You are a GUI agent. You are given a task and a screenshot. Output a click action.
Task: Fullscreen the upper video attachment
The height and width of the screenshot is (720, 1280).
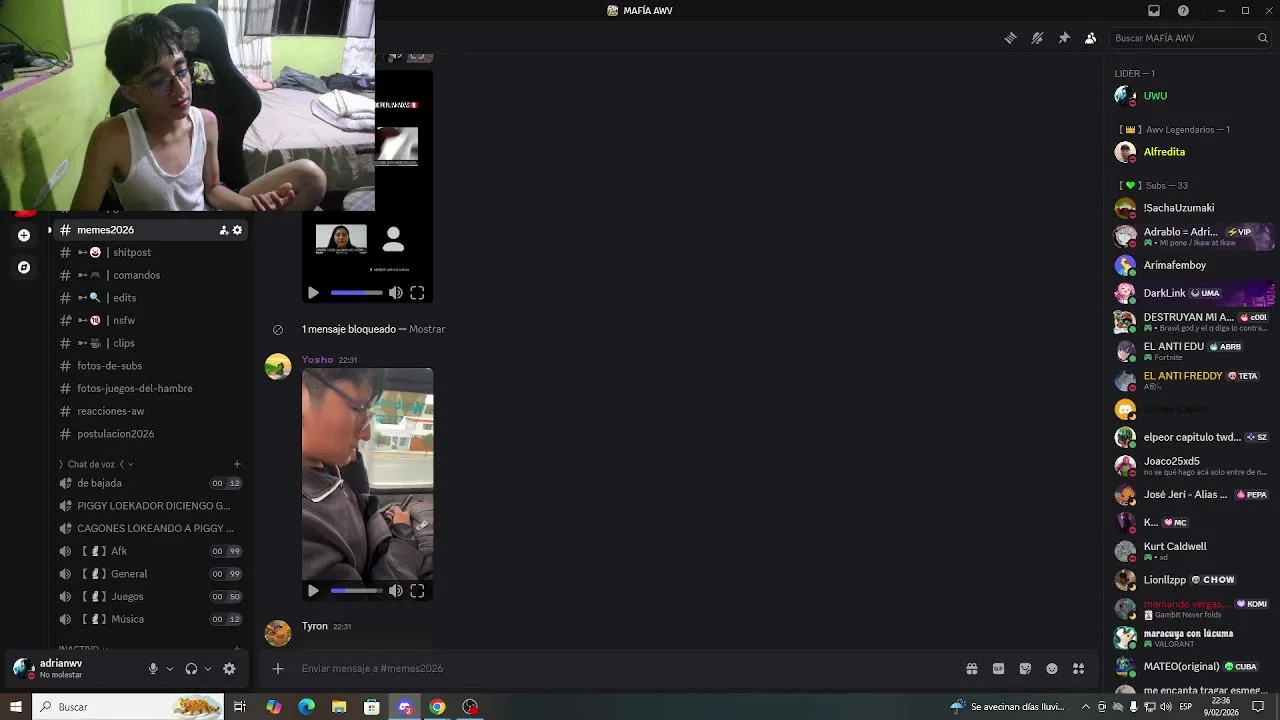[x=417, y=293]
